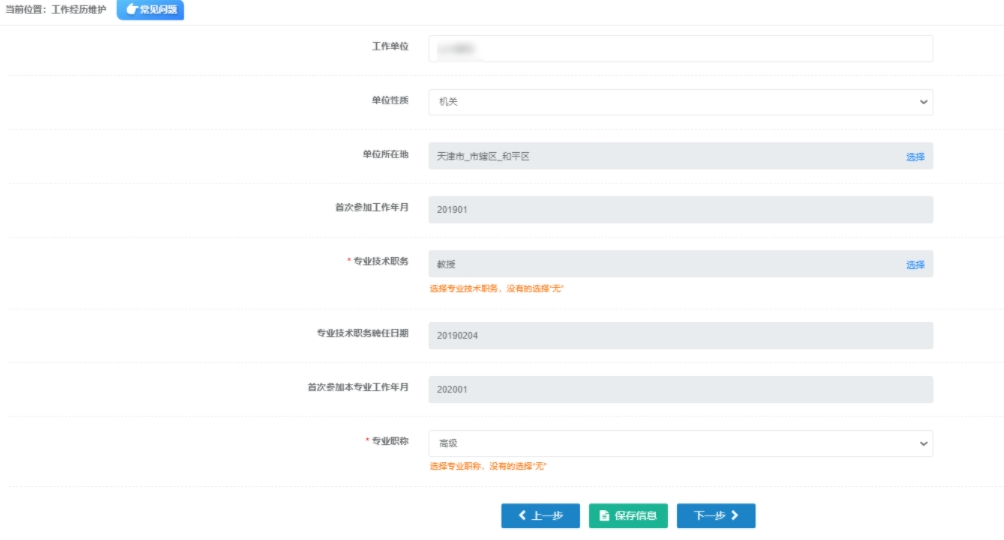Focus the 首次参加工作年月 field showing 201901

click(x=680, y=210)
